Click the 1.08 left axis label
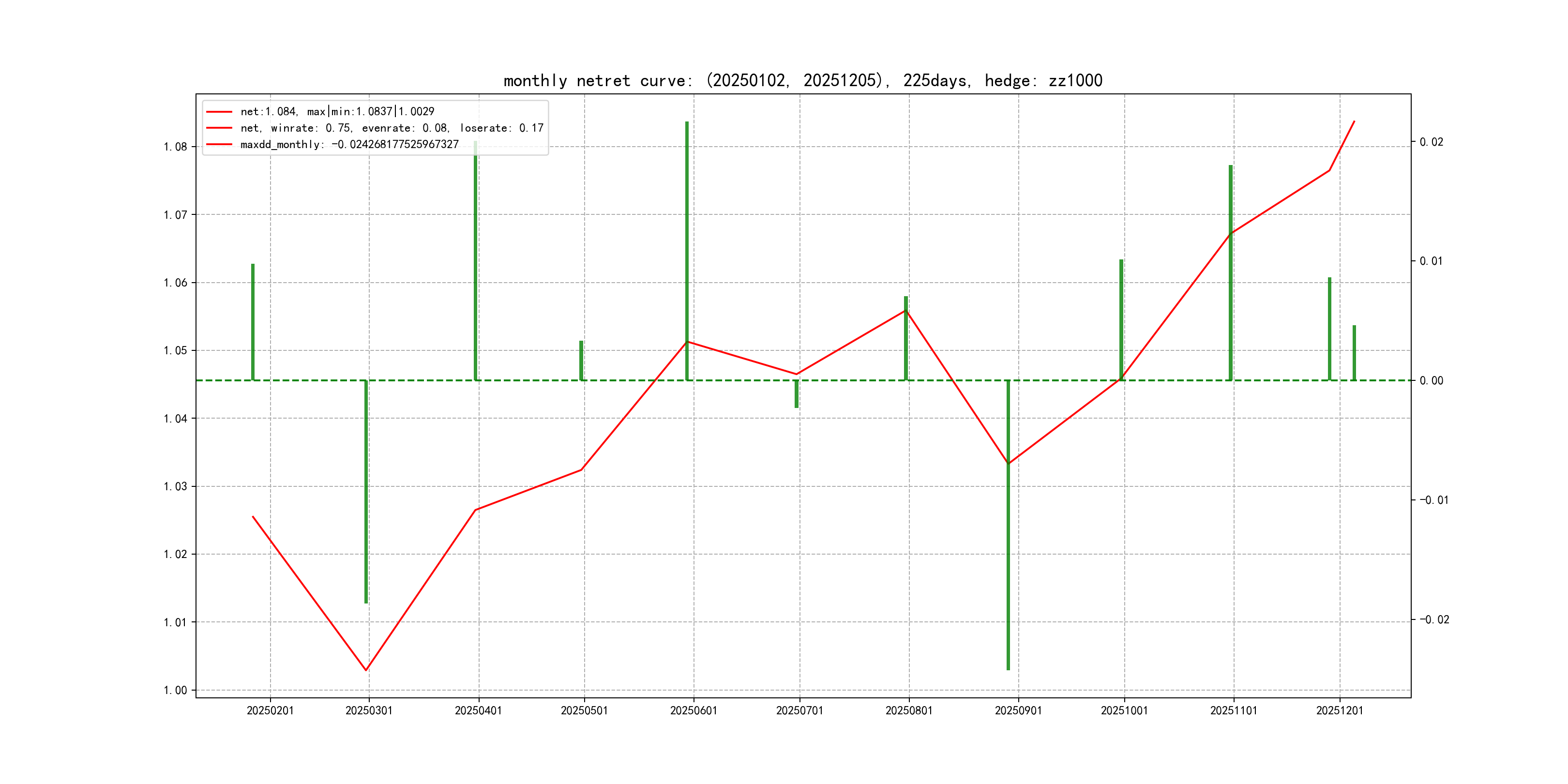Viewport: 1568px width, 784px height. coord(175,147)
